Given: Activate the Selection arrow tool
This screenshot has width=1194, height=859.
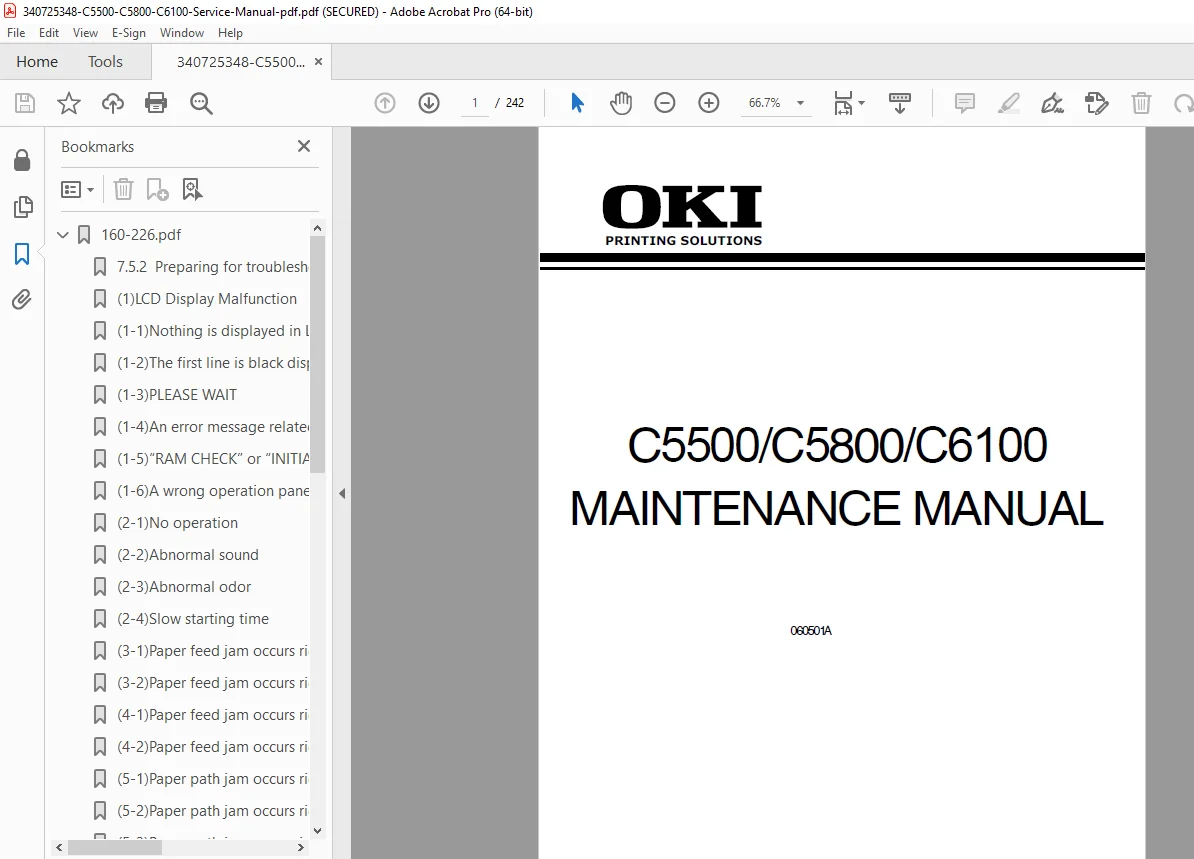Looking at the screenshot, I should click(x=577, y=103).
